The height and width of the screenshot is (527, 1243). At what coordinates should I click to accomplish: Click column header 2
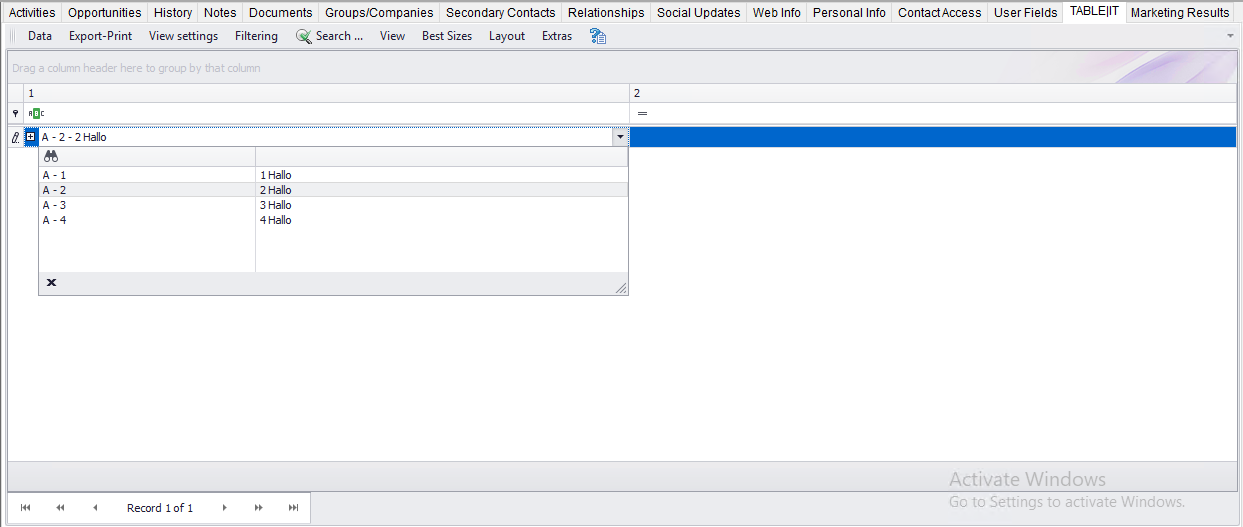[x=933, y=93]
